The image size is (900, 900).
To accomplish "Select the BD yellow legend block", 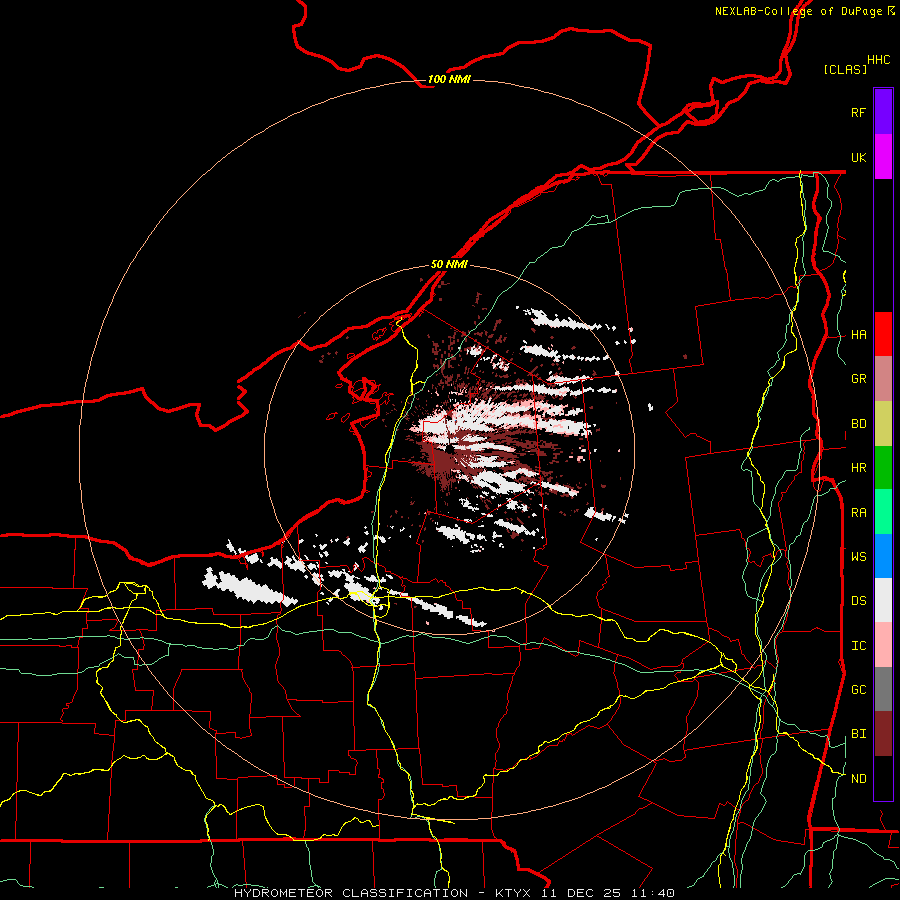I will coord(883,423).
